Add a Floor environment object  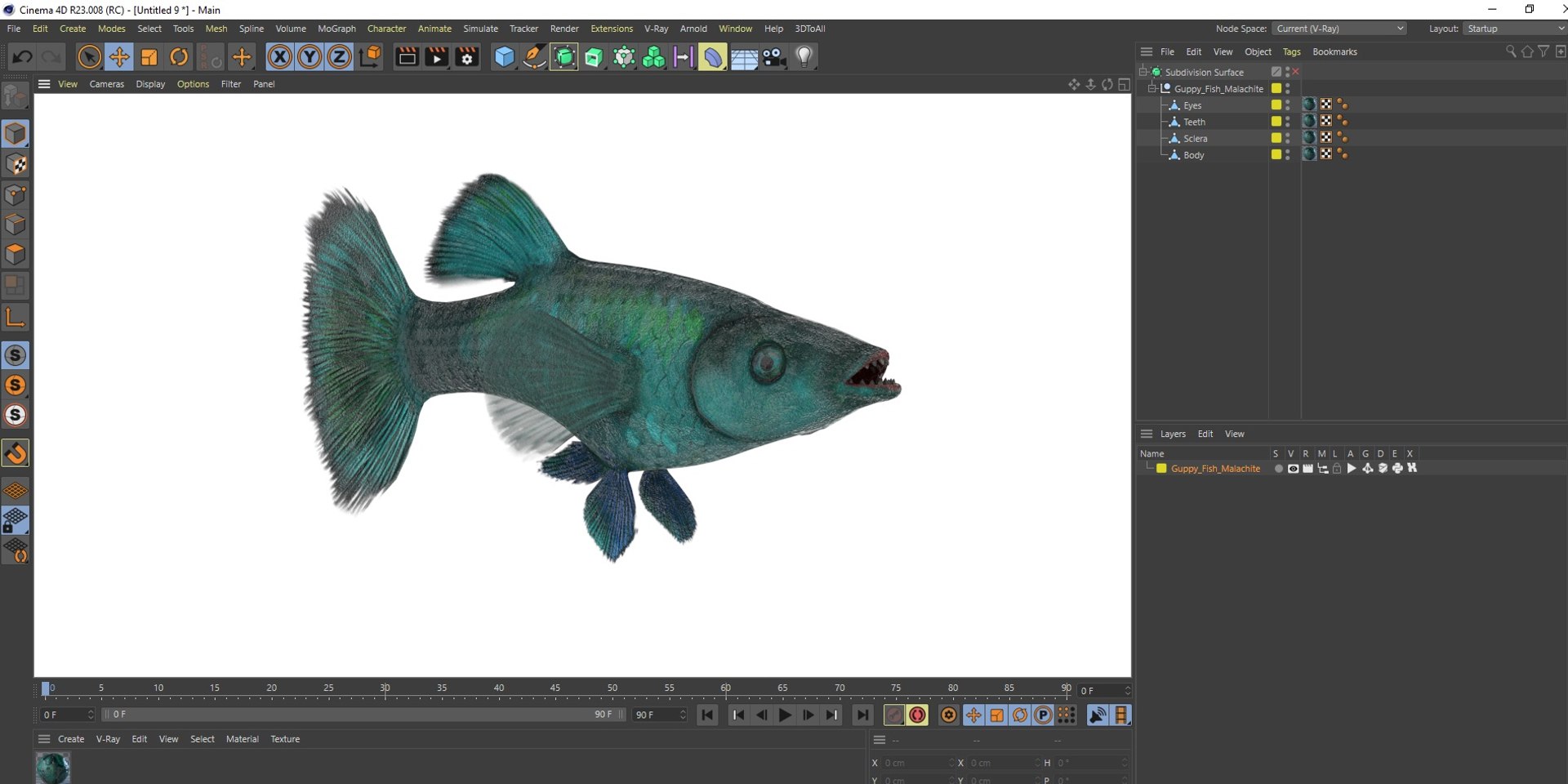tap(744, 57)
